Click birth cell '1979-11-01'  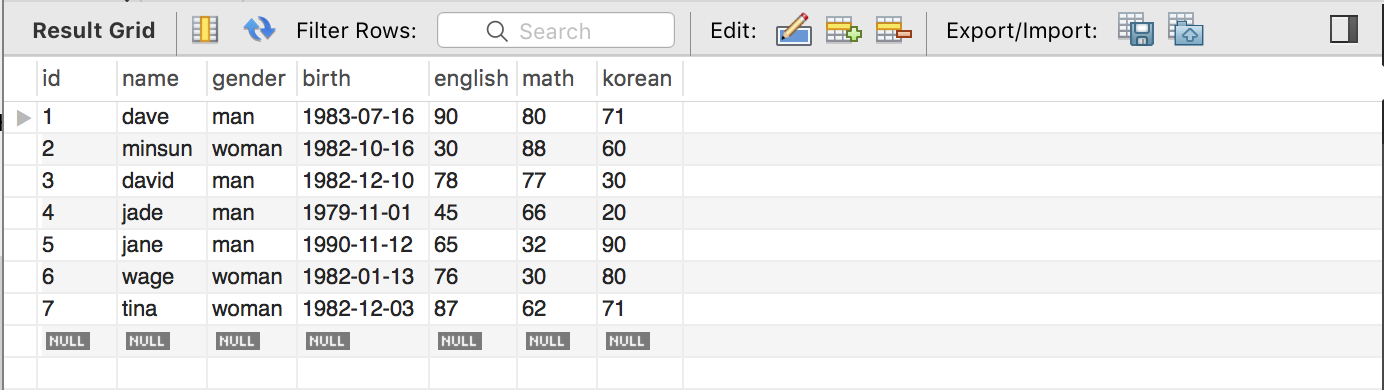point(363,213)
